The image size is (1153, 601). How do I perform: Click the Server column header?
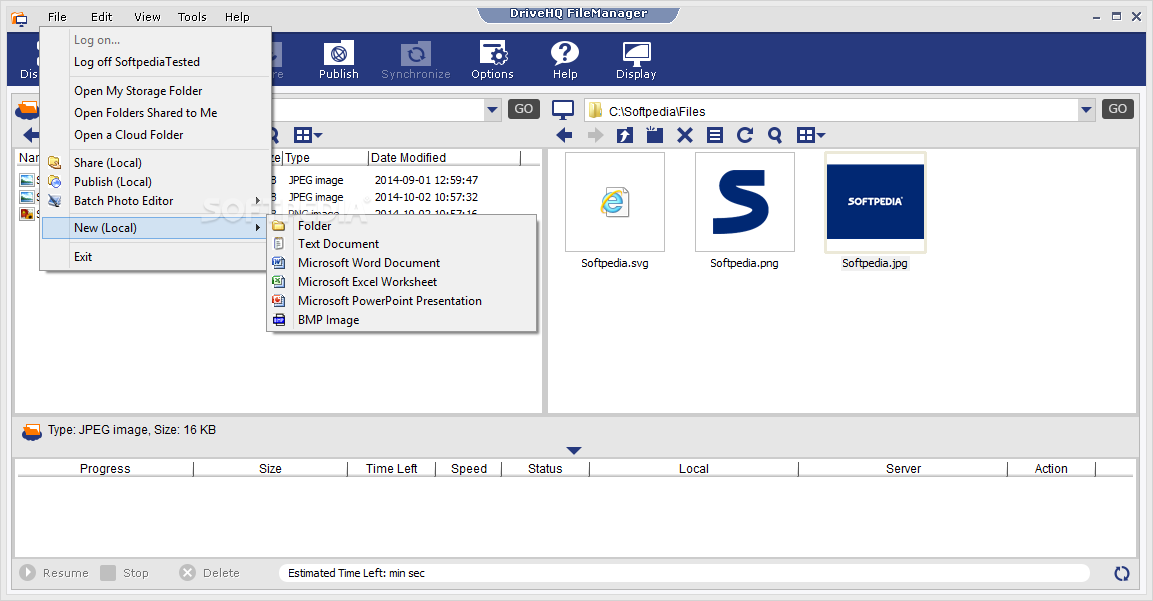[903, 469]
